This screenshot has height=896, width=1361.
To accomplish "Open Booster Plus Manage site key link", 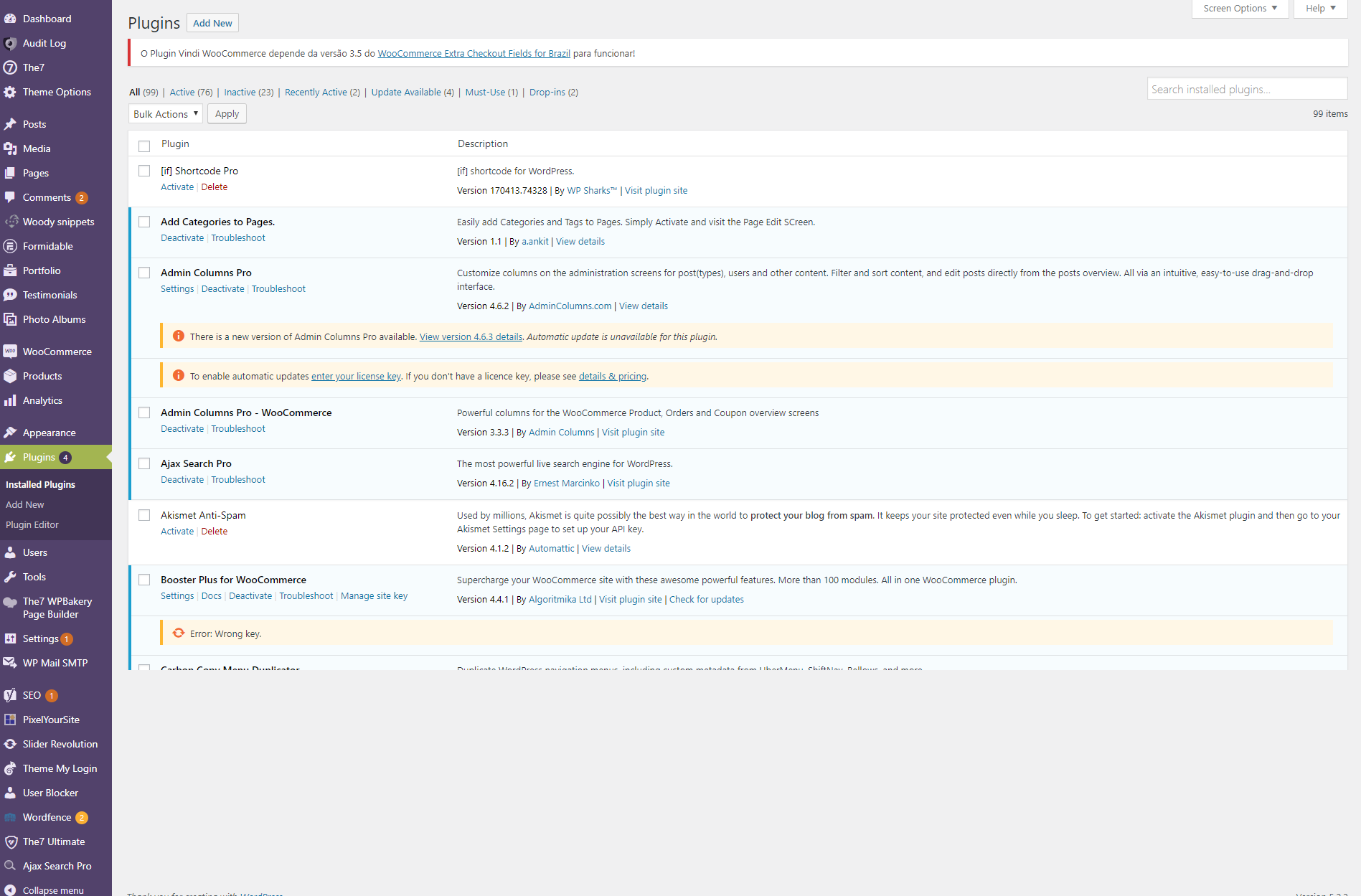I will coord(374,596).
